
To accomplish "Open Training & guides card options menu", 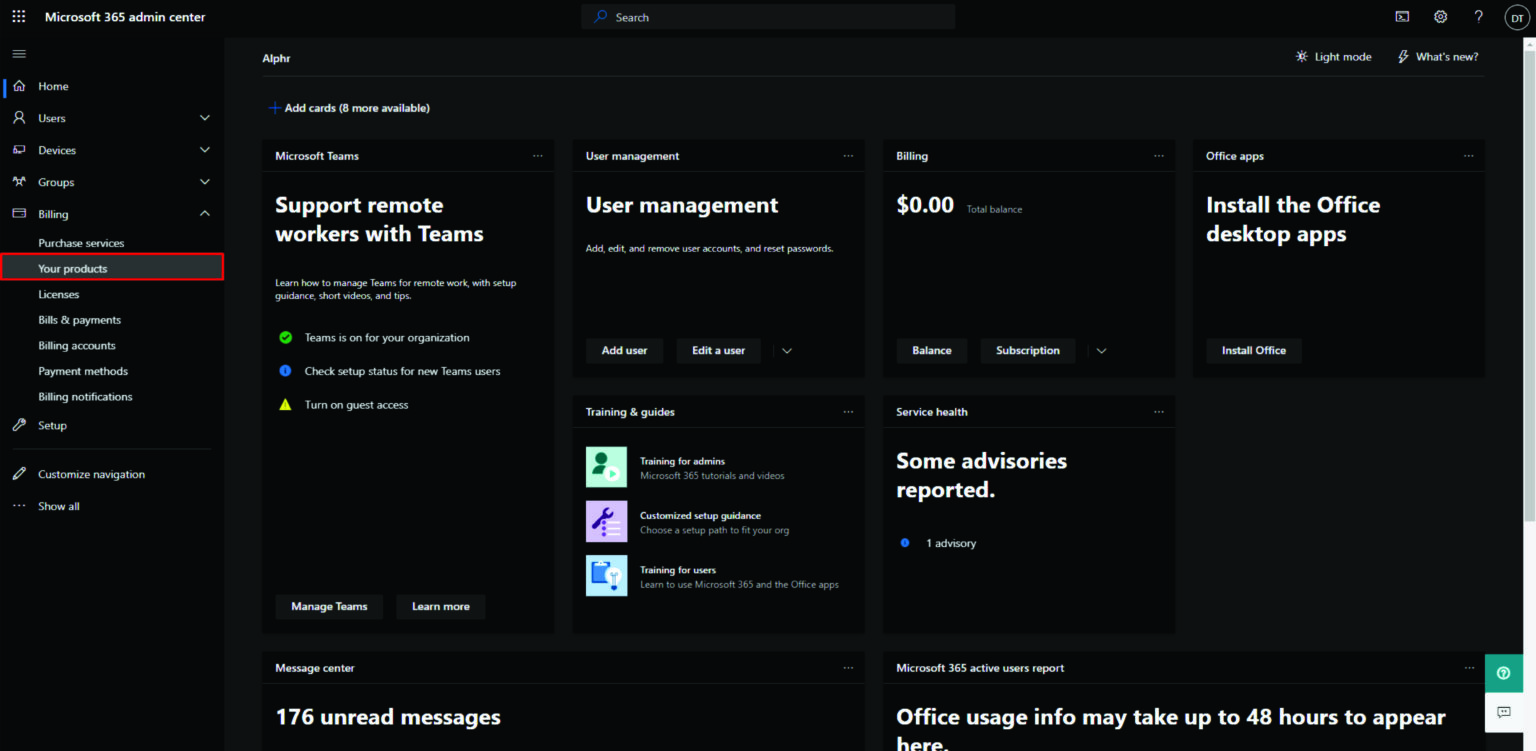I will click(848, 412).
